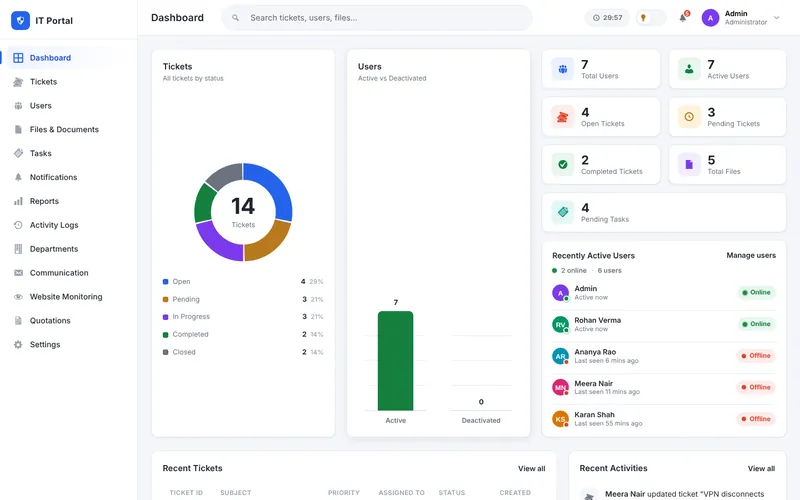Click the RV avatar for Rohan Verma

point(560,324)
